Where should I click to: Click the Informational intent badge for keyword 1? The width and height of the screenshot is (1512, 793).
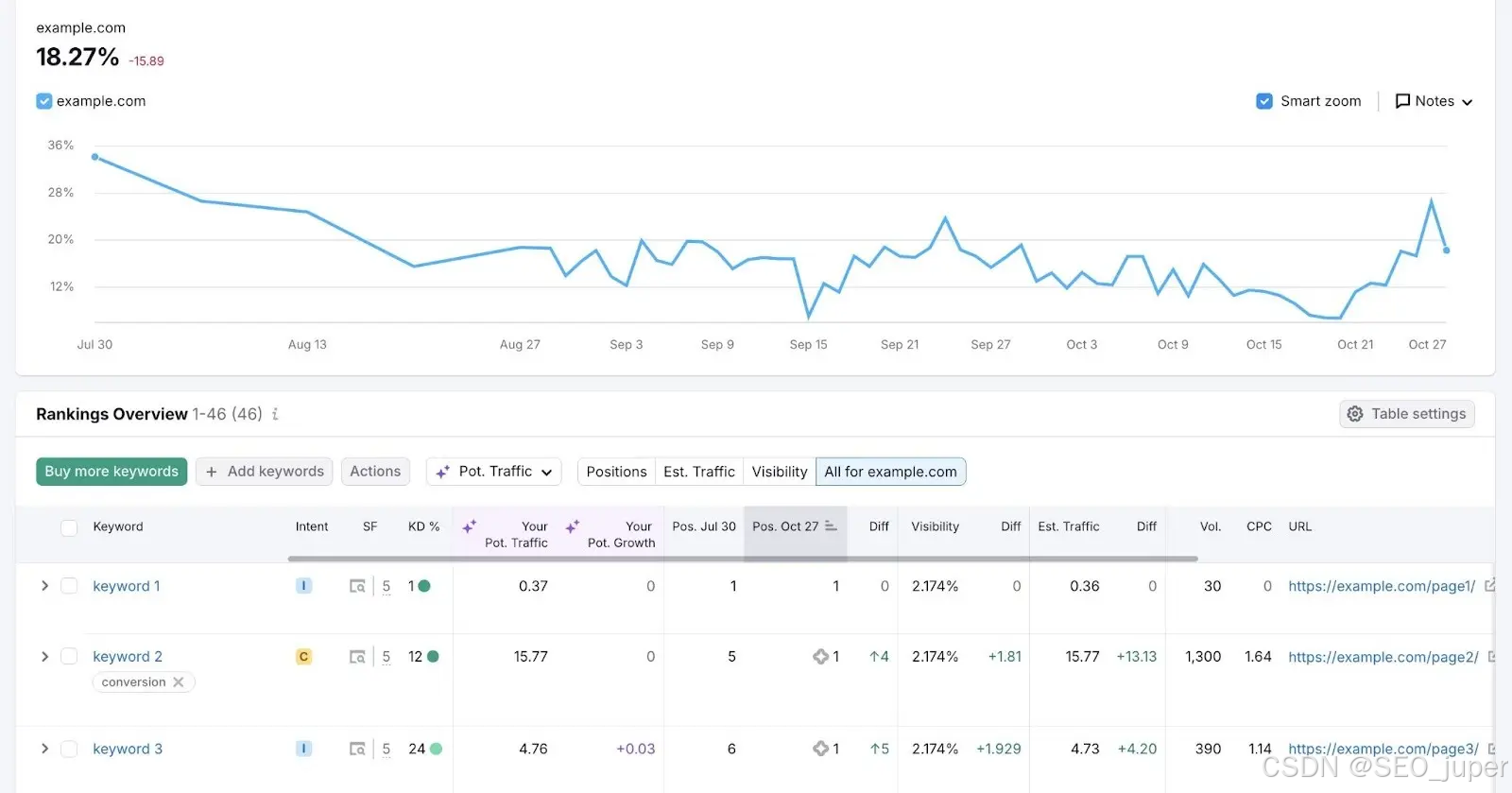303,586
